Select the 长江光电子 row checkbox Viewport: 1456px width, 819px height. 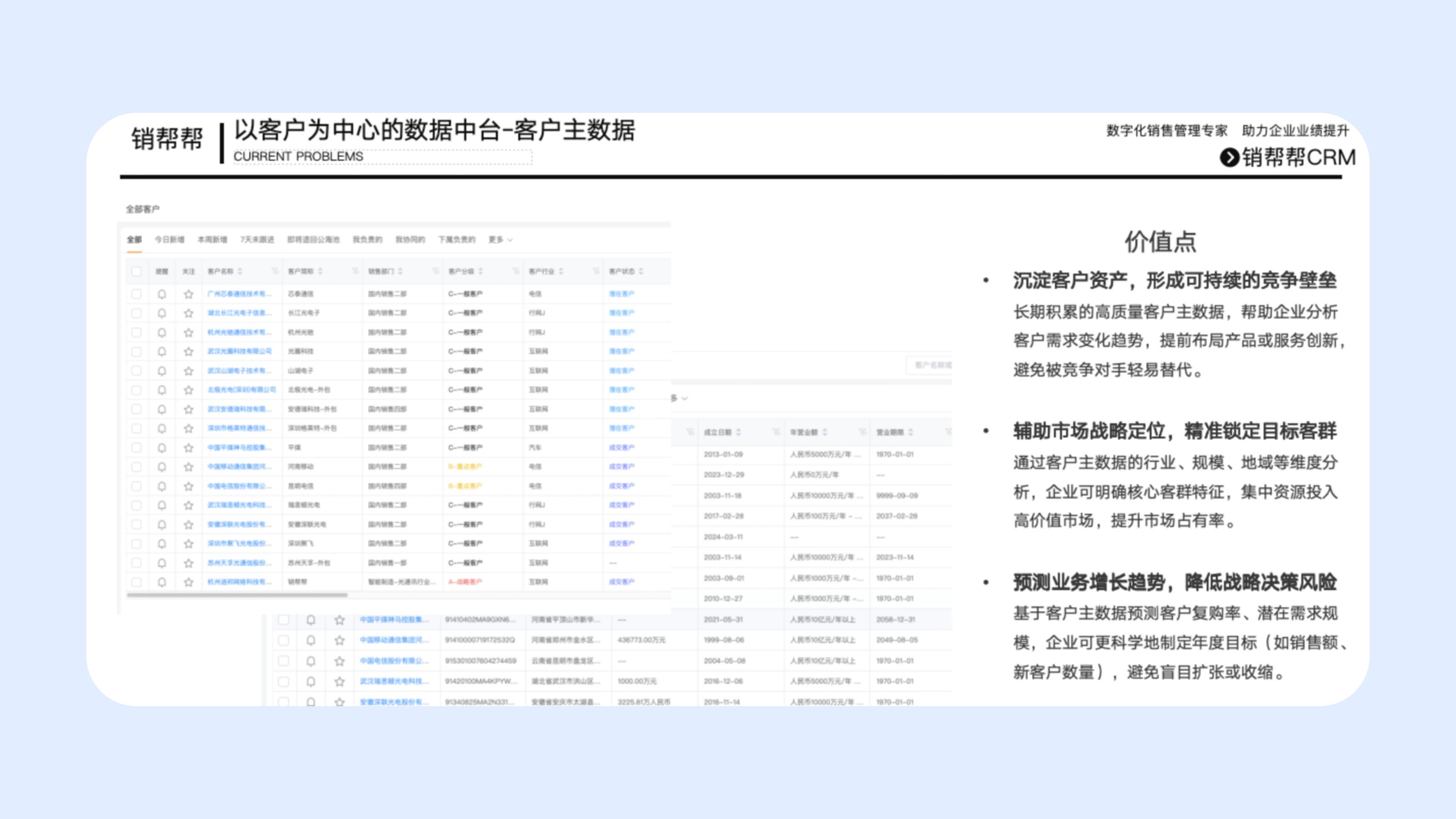click(x=136, y=313)
